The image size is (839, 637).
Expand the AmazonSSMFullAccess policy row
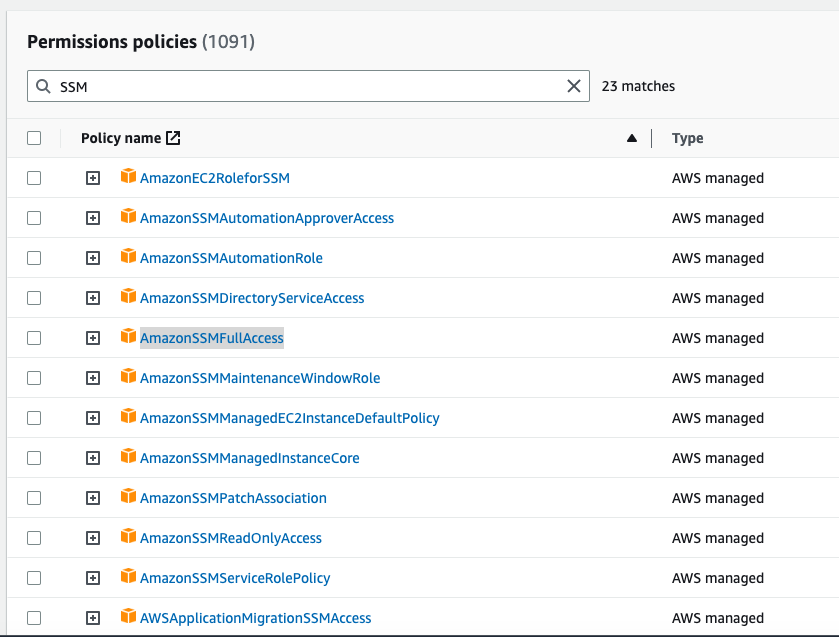93,338
